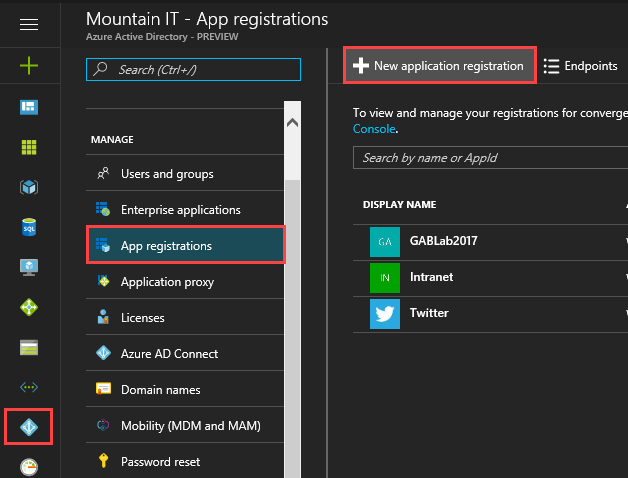628x478 pixels.
Task: Click the Virtual machines monitor icon
Action: click(x=29, y=267)
